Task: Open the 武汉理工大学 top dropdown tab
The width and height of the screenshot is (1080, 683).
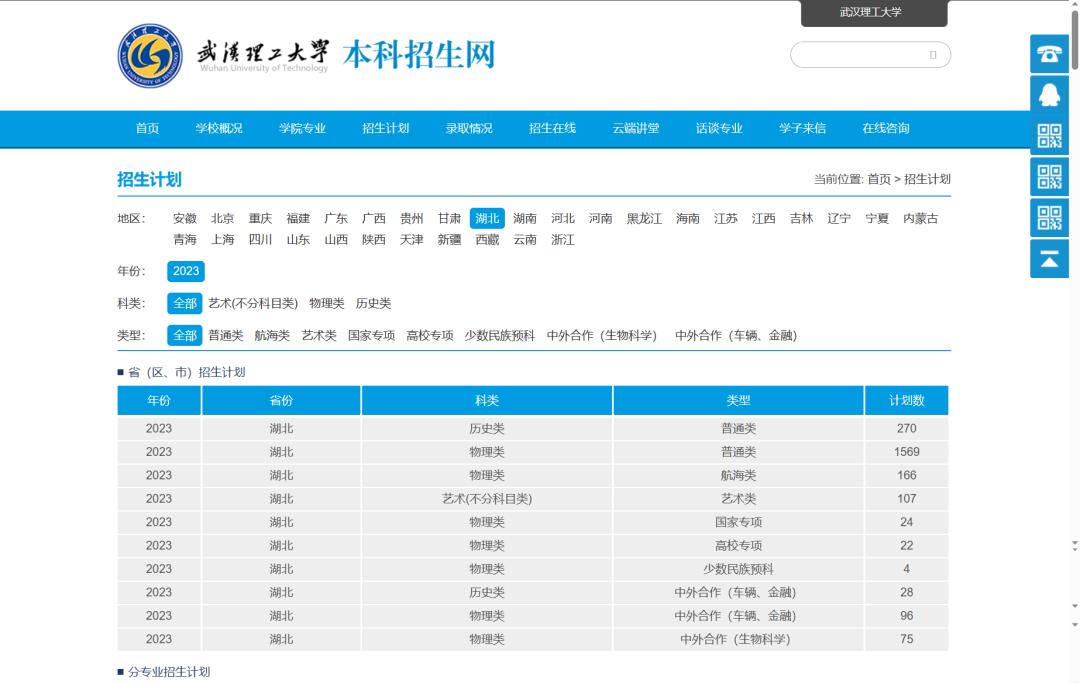Action: tap(873, 13)
